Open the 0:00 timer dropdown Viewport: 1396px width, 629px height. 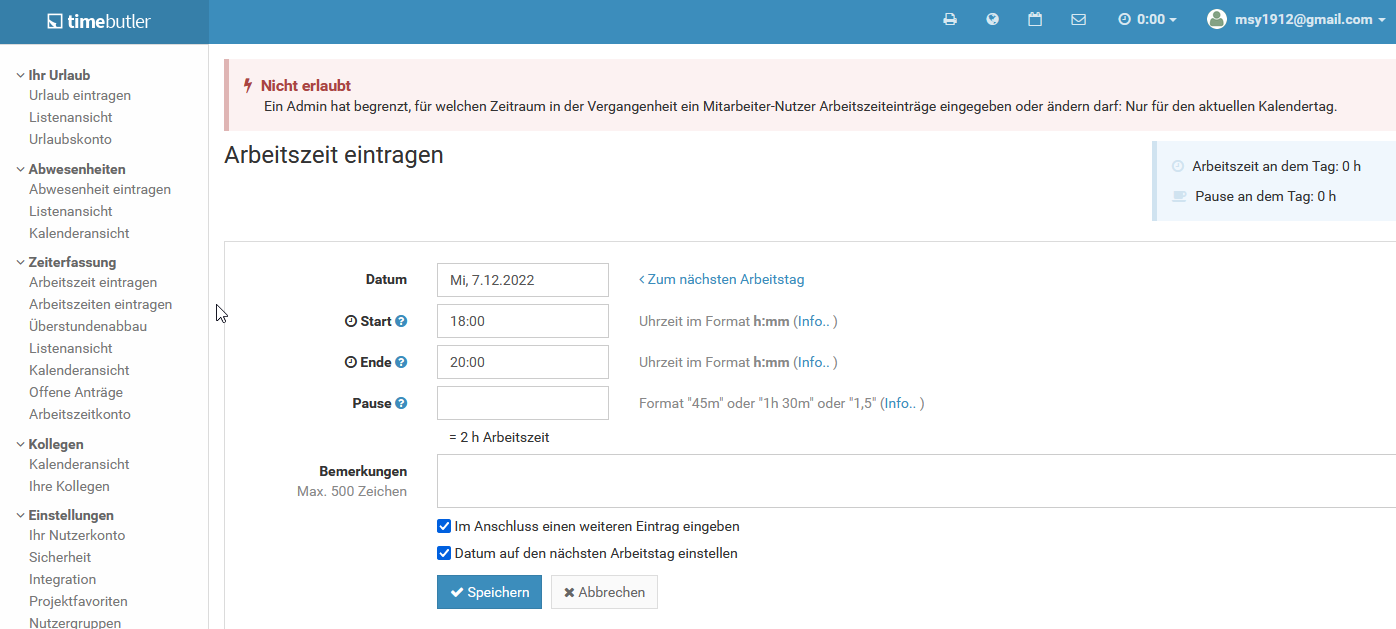1147,19
